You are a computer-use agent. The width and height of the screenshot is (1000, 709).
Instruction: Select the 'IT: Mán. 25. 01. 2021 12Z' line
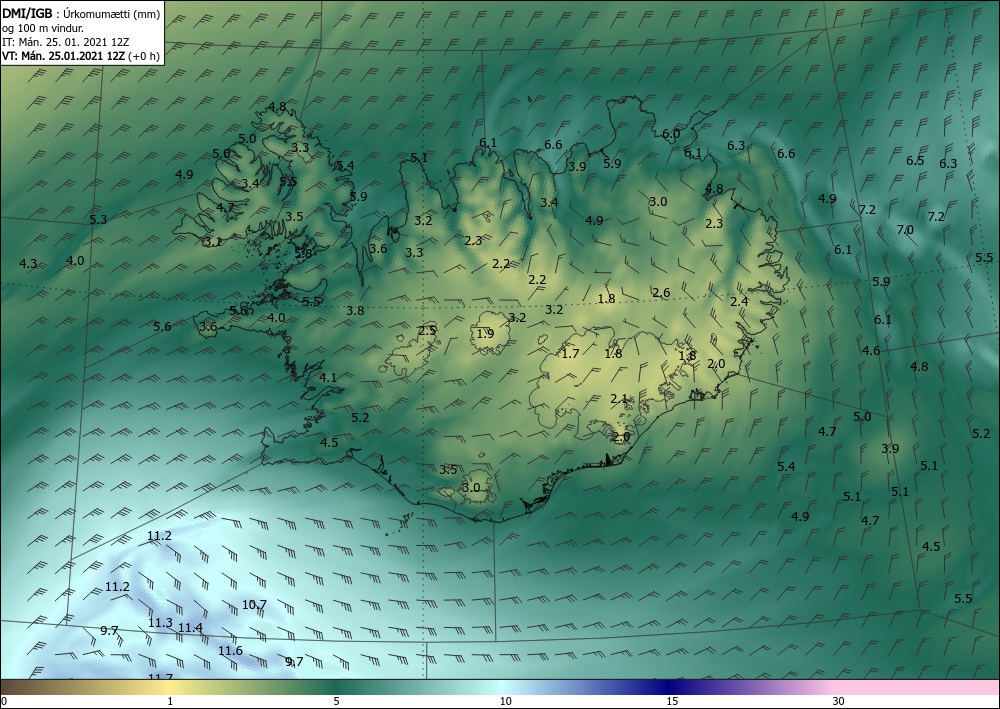[66, 42]
